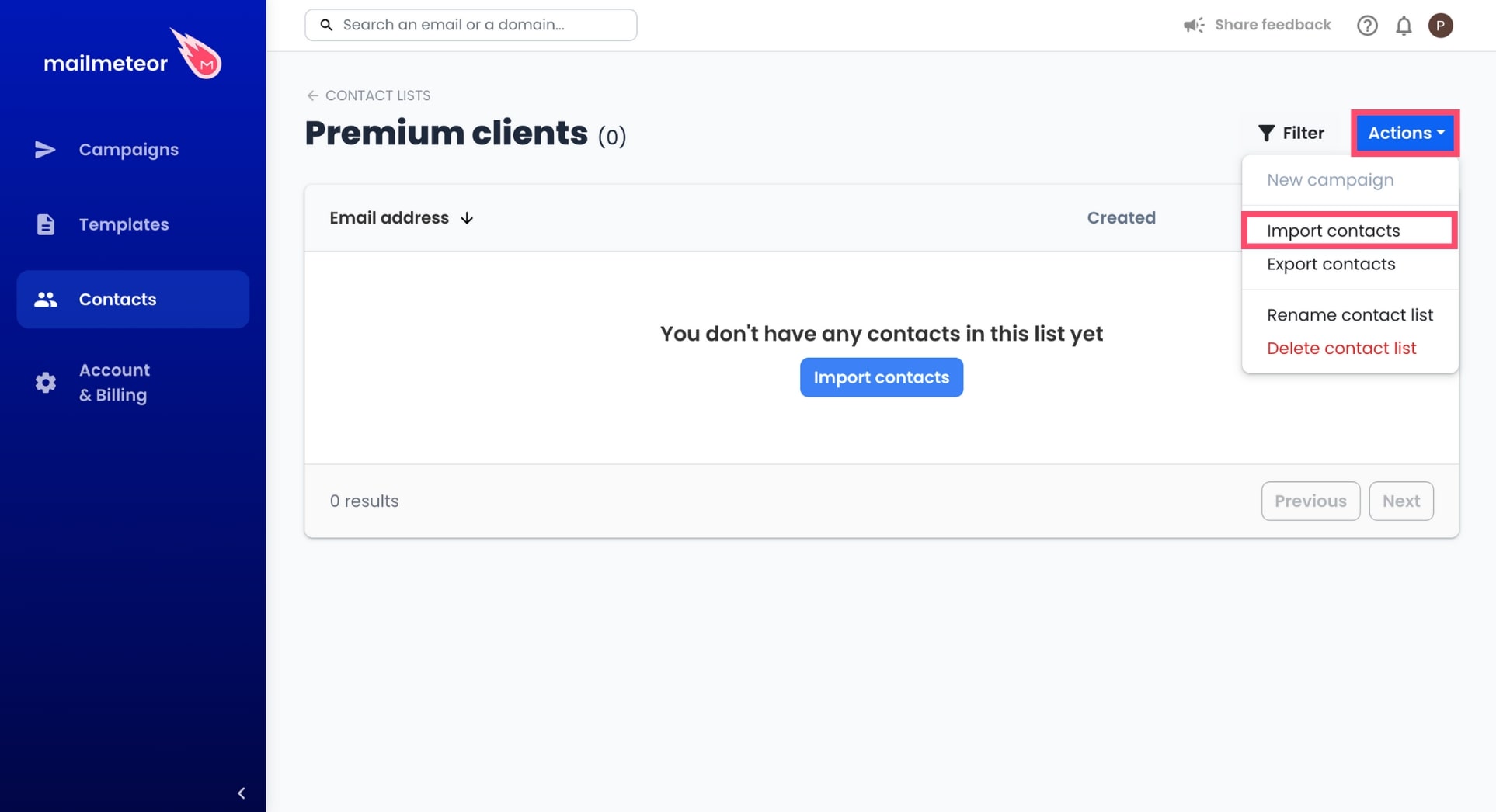This screenshot has width=1496, height=812.
Task: Click the profile avatar P
Action: [1442, 25]
